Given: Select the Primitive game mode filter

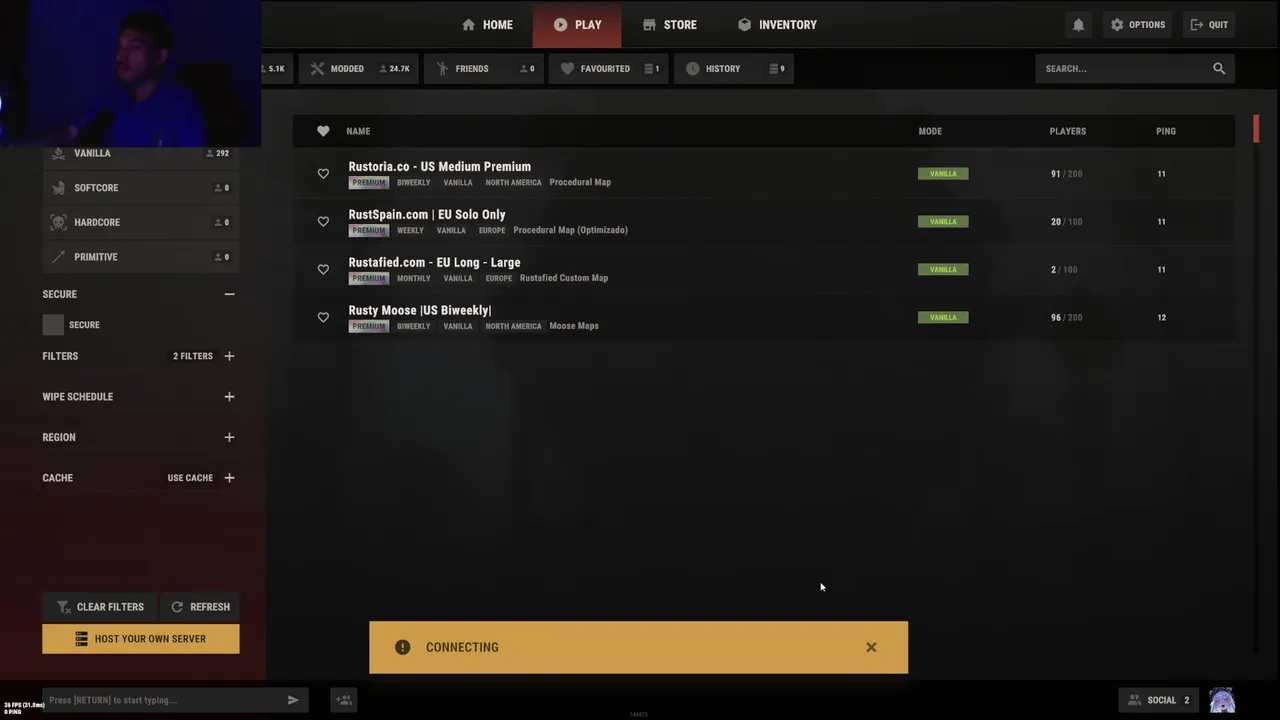Looking at the screenshot, I should pos(140,257).
